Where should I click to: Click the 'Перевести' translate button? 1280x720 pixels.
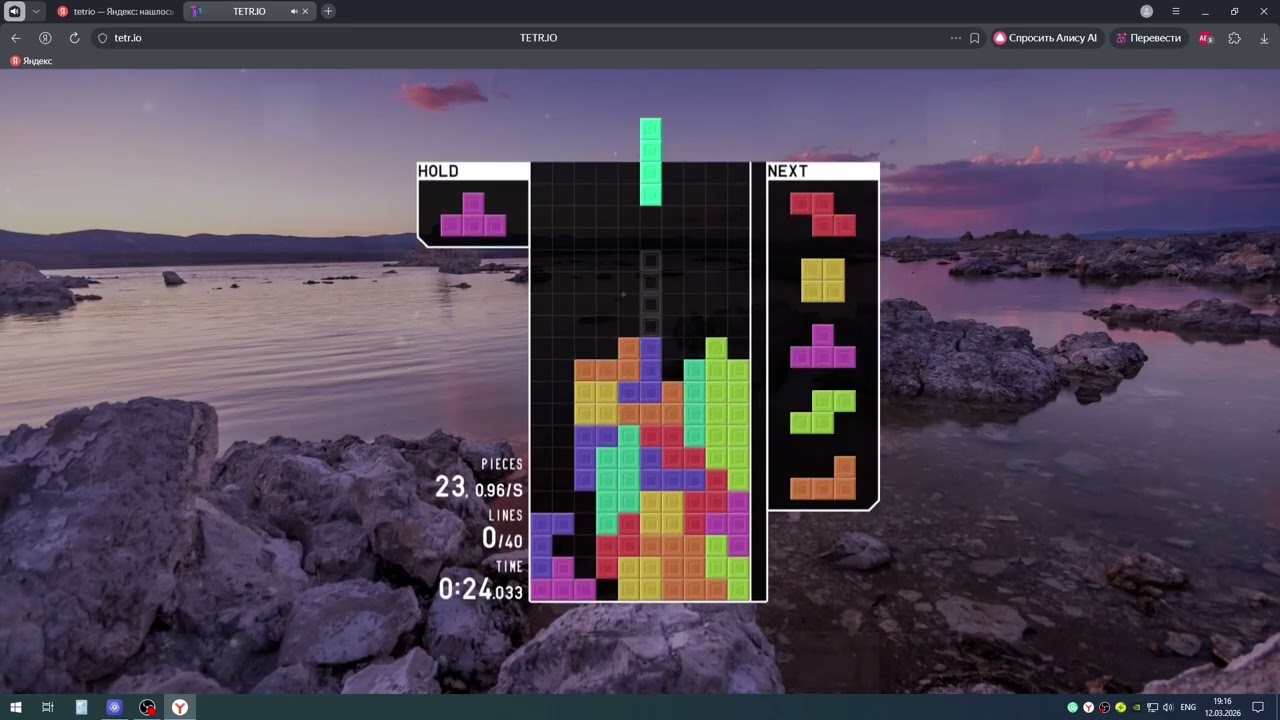click(1148, 38)
